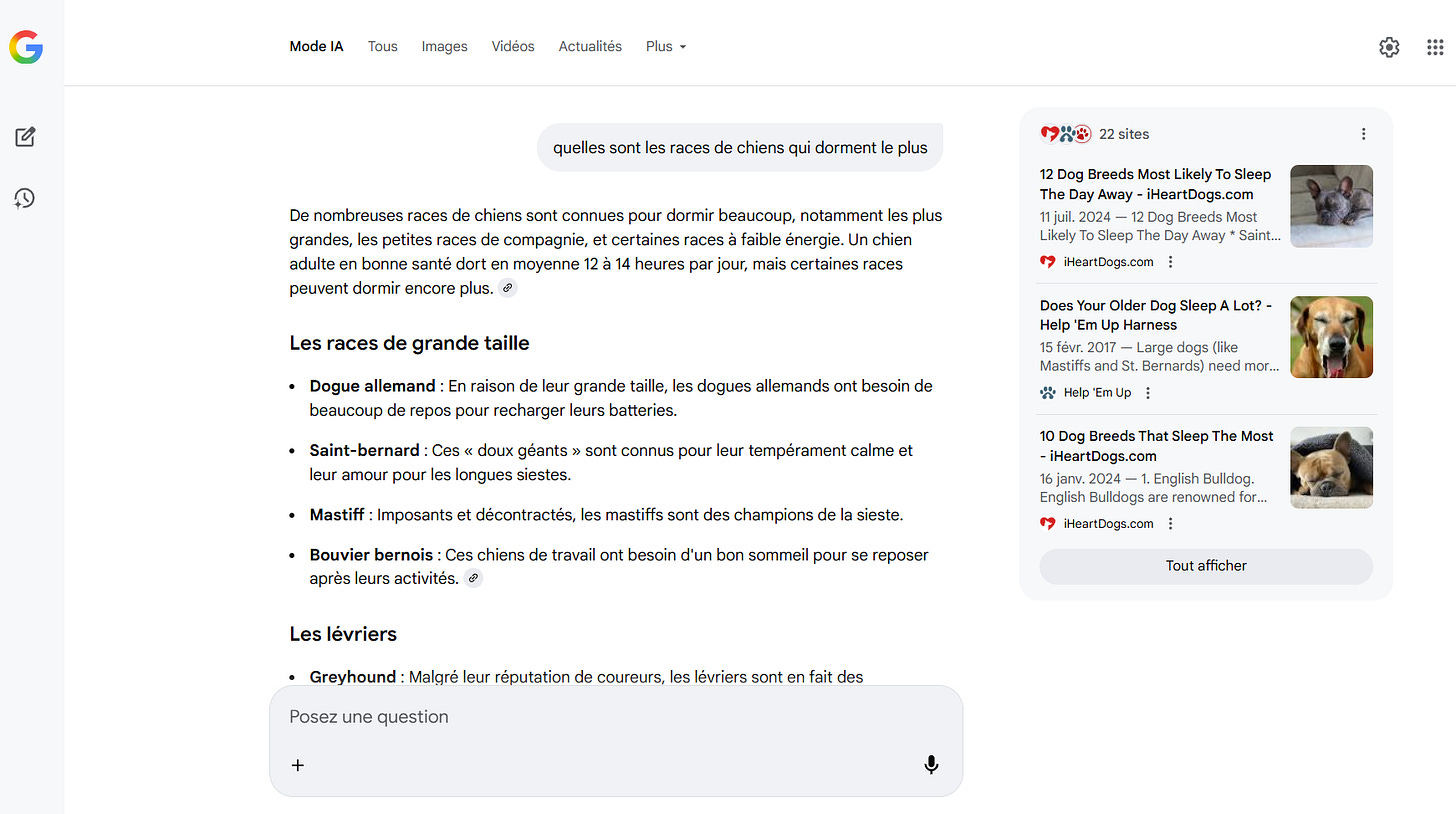
Task: Expand the Plus dropdown menu
Action: [666, 47]
